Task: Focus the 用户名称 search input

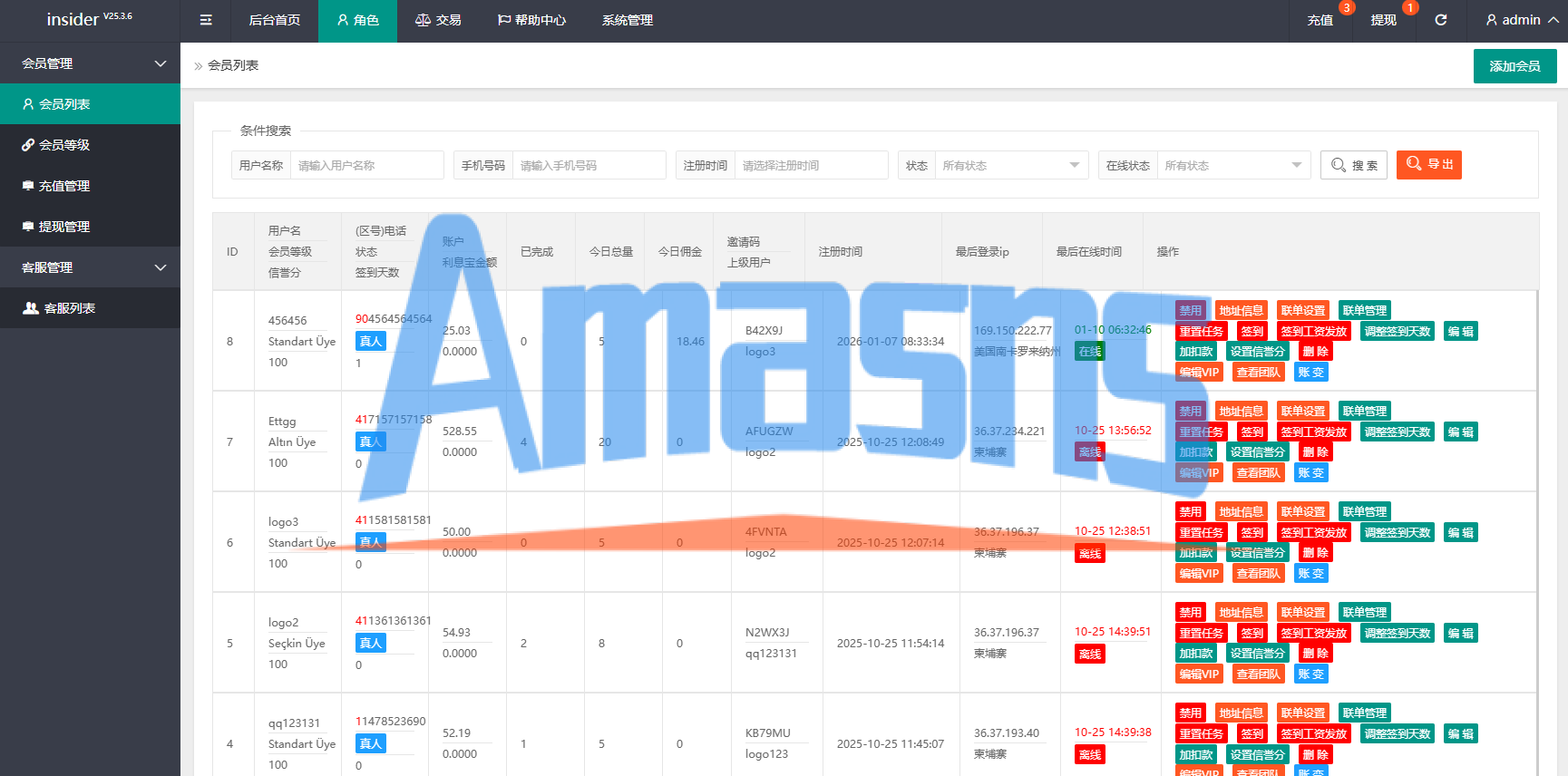Action: coord(366,165)
